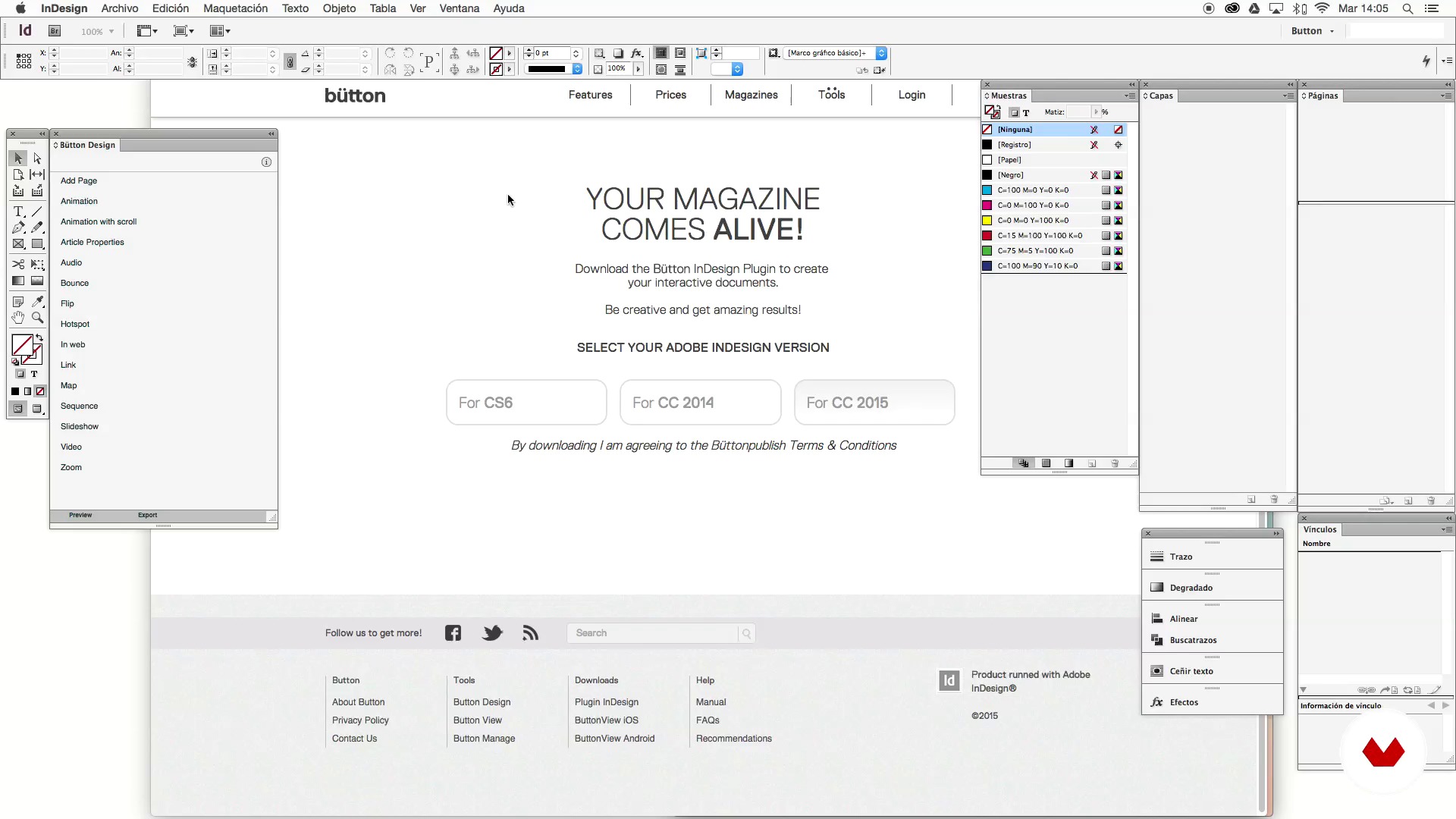Select the Rectangle tool
Viewport: 1456px width, 819px height.
[x=37, y=244]
